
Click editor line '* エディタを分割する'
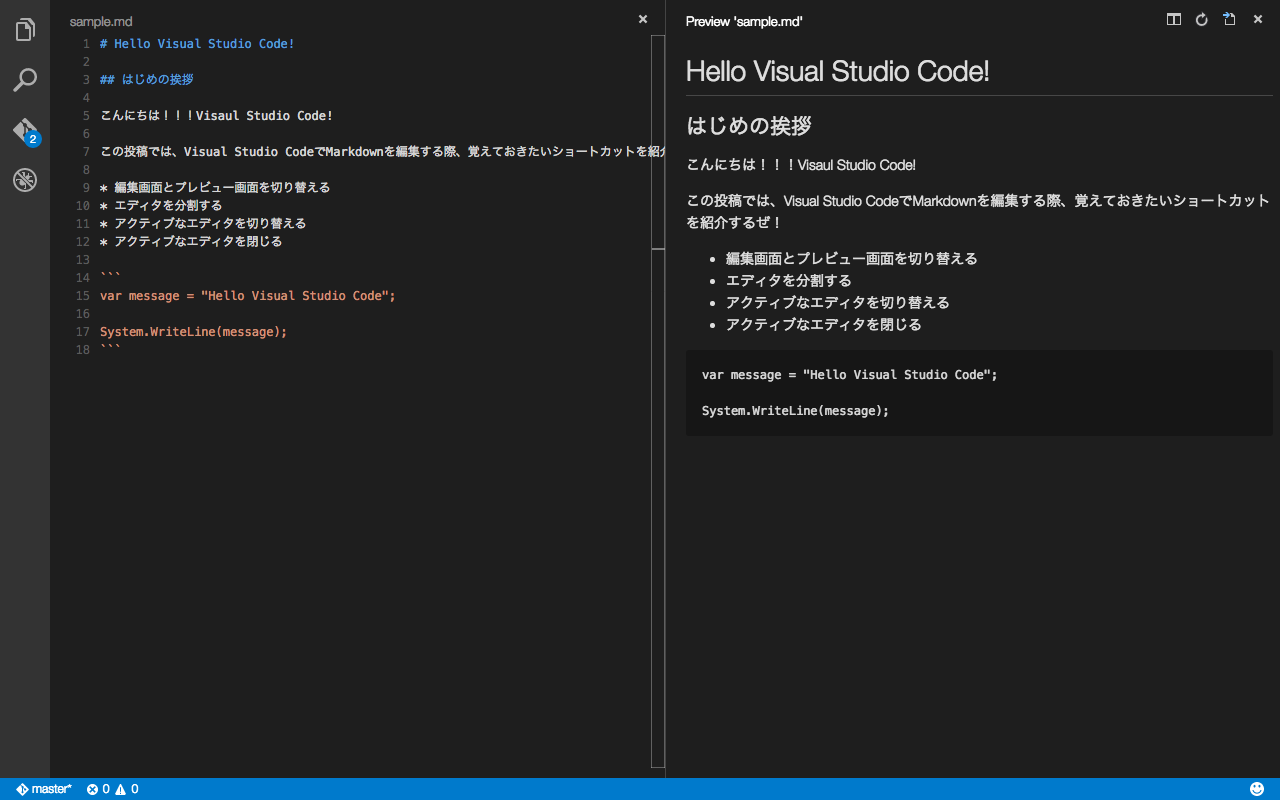click(x=161, y=206)
